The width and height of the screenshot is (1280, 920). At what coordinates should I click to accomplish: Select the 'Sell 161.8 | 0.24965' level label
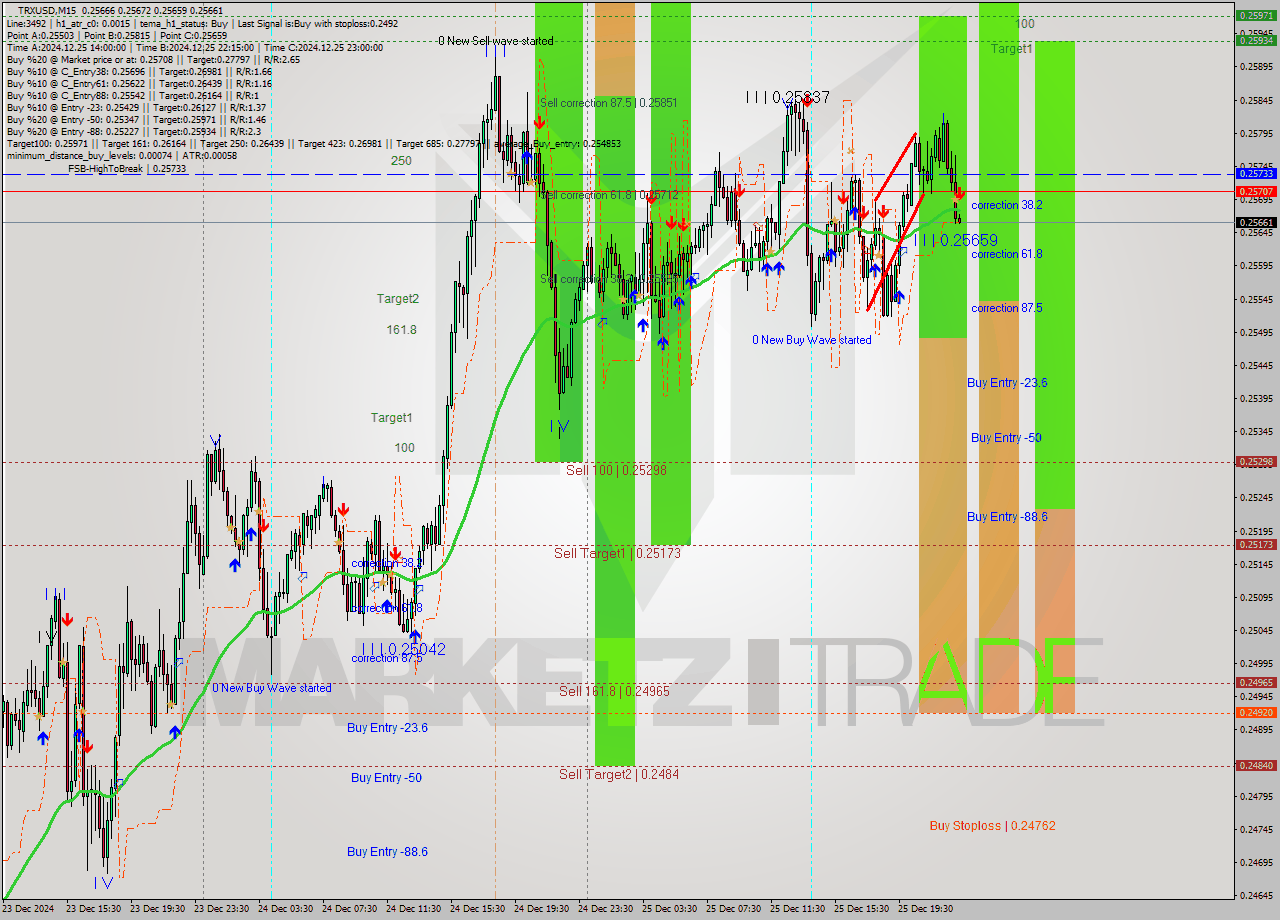point(614,691)
